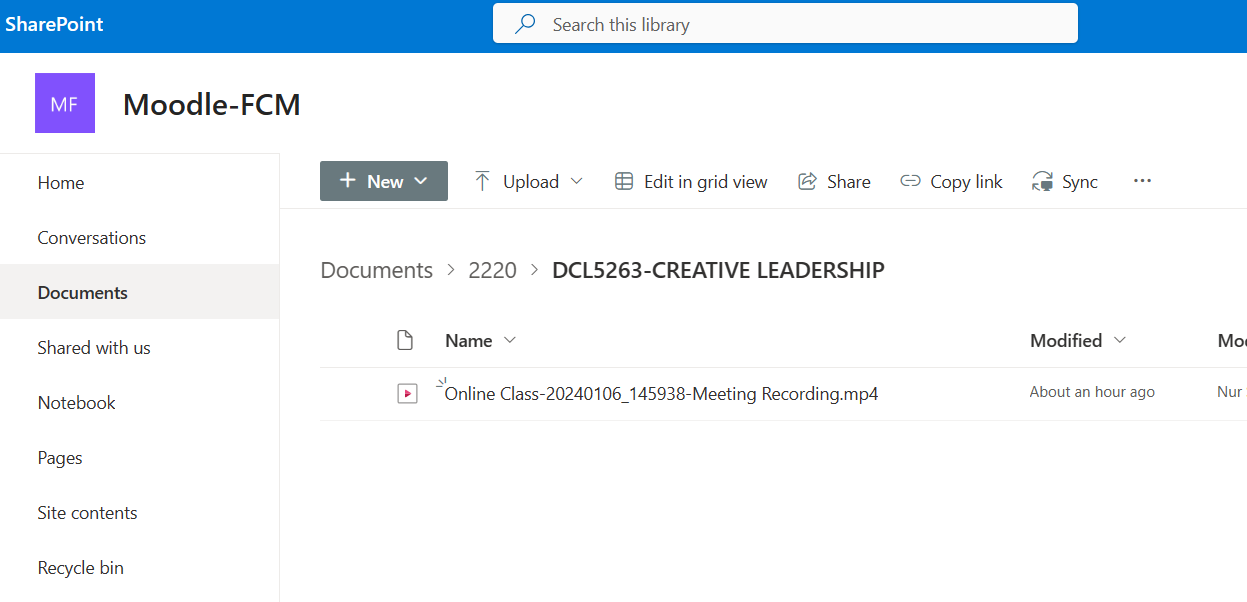Click the search magnifier icon
The width and height of the screenshot is (1247, 602).
tap(525, 24)
